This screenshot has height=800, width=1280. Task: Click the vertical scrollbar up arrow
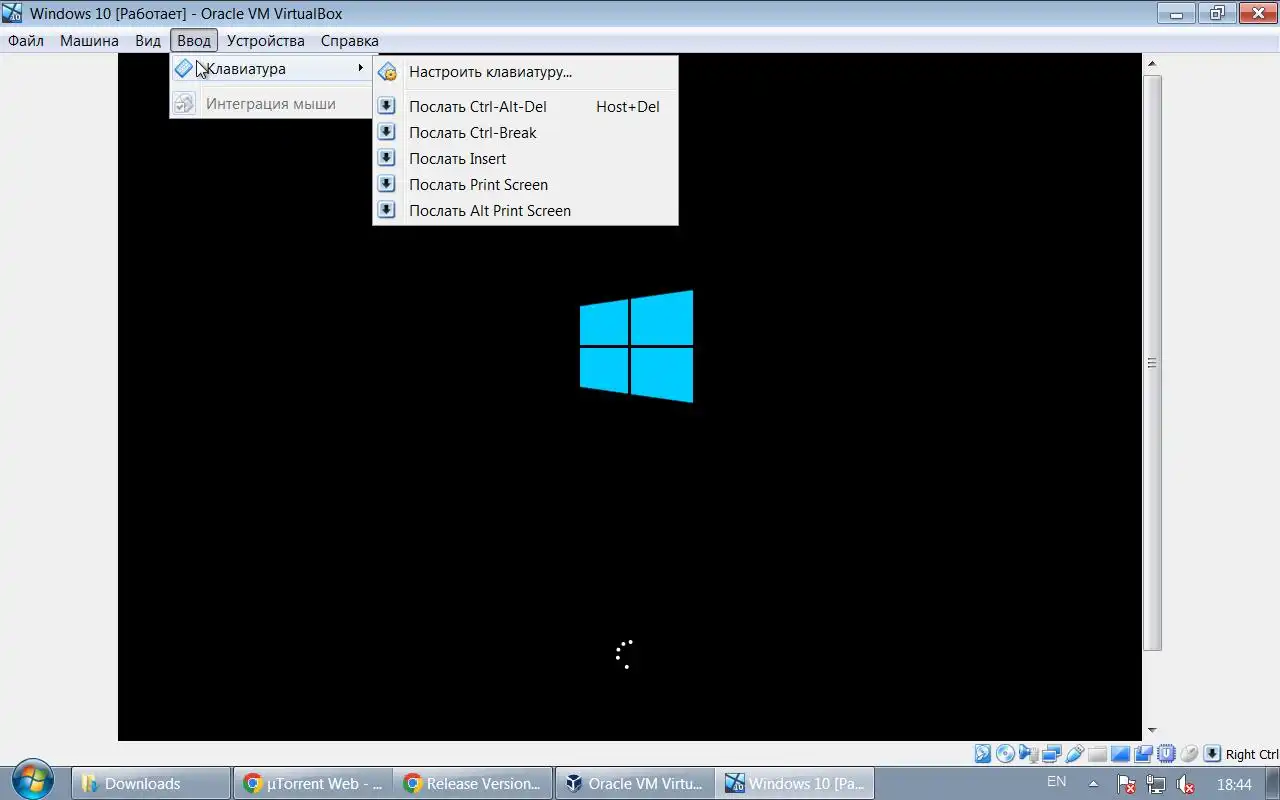[1152, 63]
